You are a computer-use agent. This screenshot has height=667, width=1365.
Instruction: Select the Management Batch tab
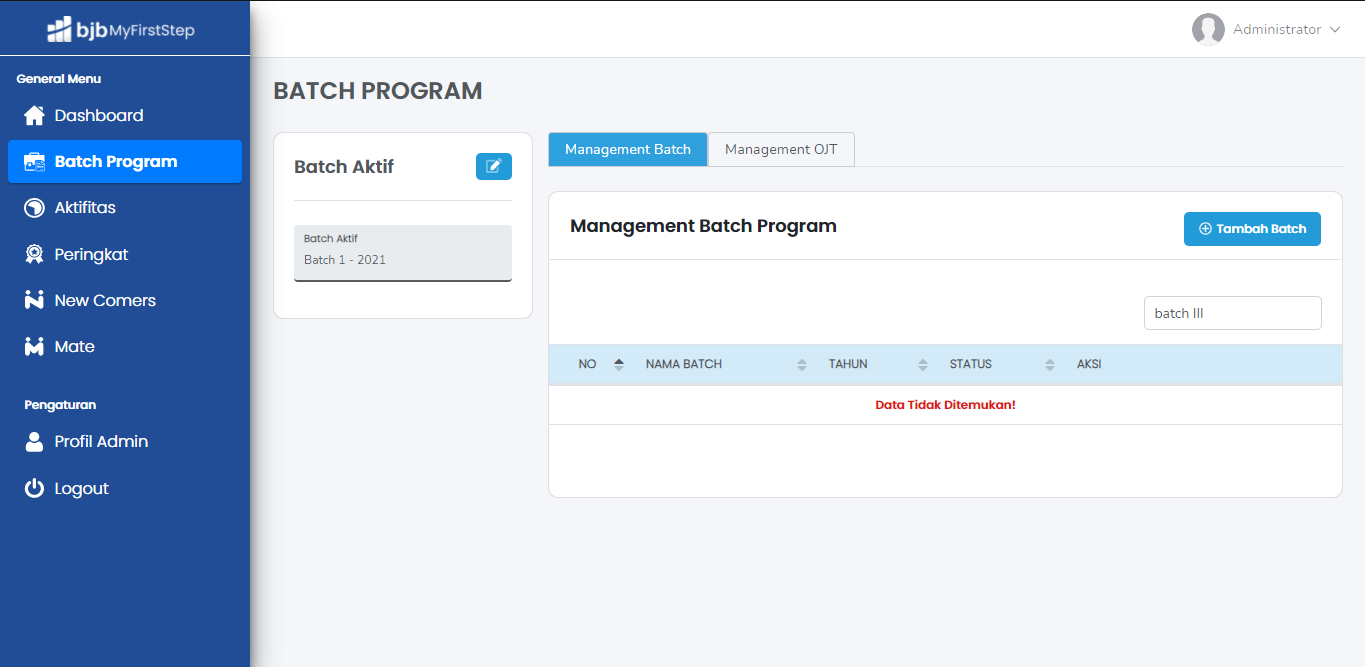click(628, 149)
